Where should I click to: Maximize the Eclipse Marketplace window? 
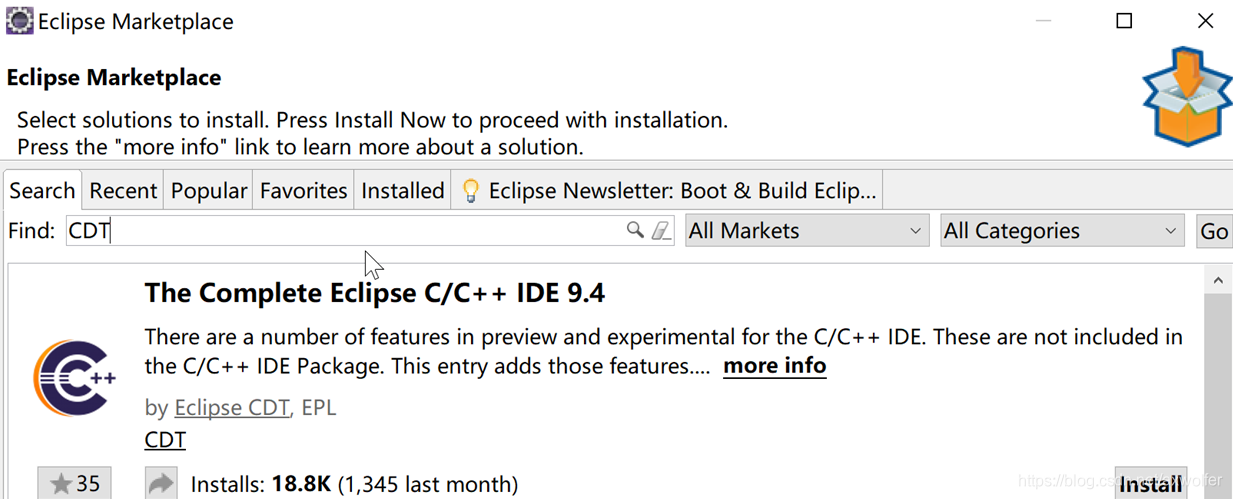coord(1124,21)
